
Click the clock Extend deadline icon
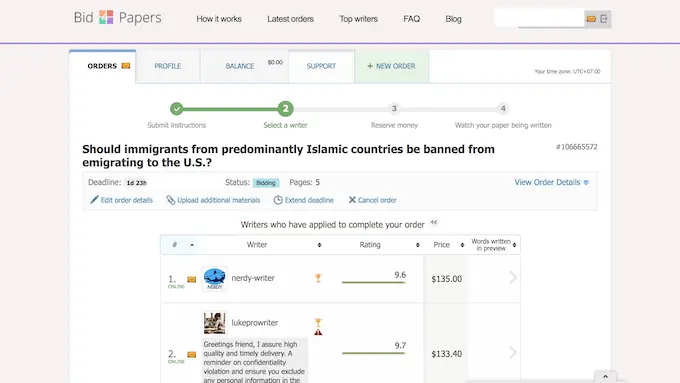[278, 200]
